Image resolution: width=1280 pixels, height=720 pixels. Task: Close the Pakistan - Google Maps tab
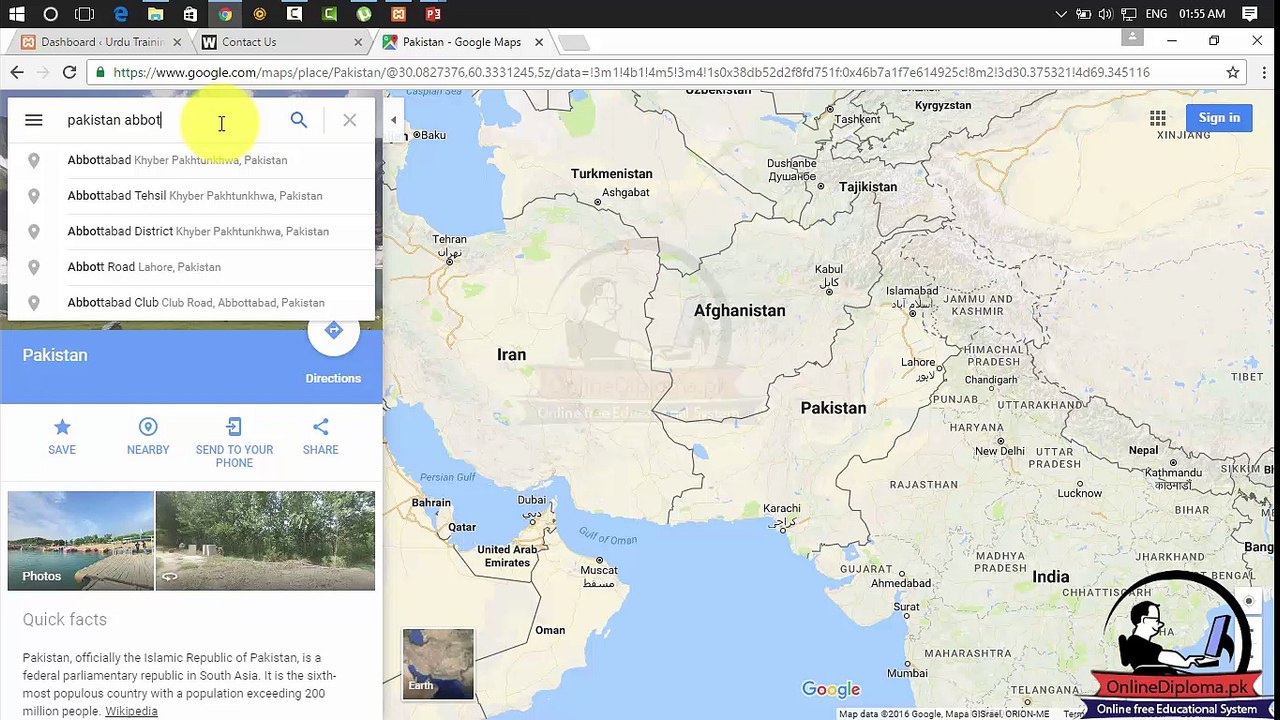539,42
